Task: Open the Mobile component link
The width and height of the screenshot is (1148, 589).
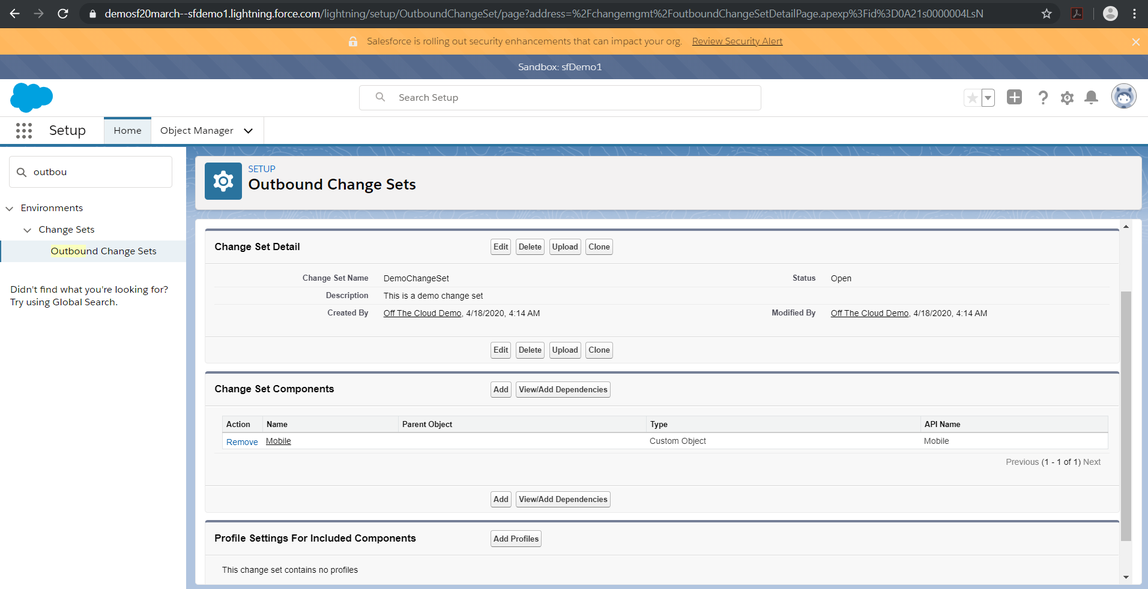Action: [x=278, y=441]
